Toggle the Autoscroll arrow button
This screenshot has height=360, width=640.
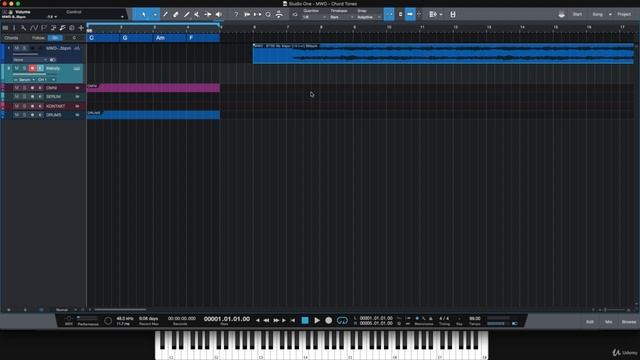pyautogui.click(x=410, y=14)
